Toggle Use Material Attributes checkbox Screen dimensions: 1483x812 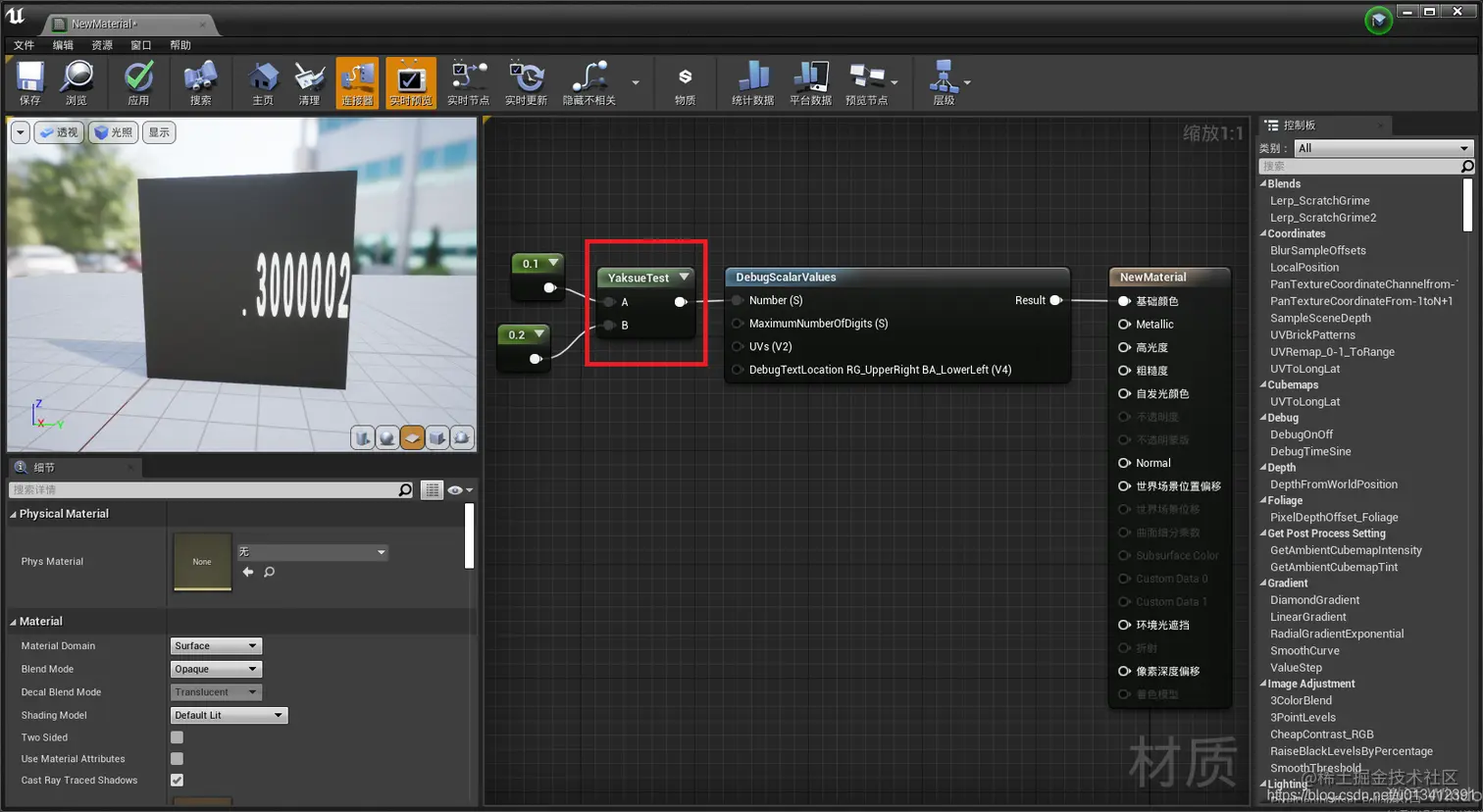pos(177,759)
